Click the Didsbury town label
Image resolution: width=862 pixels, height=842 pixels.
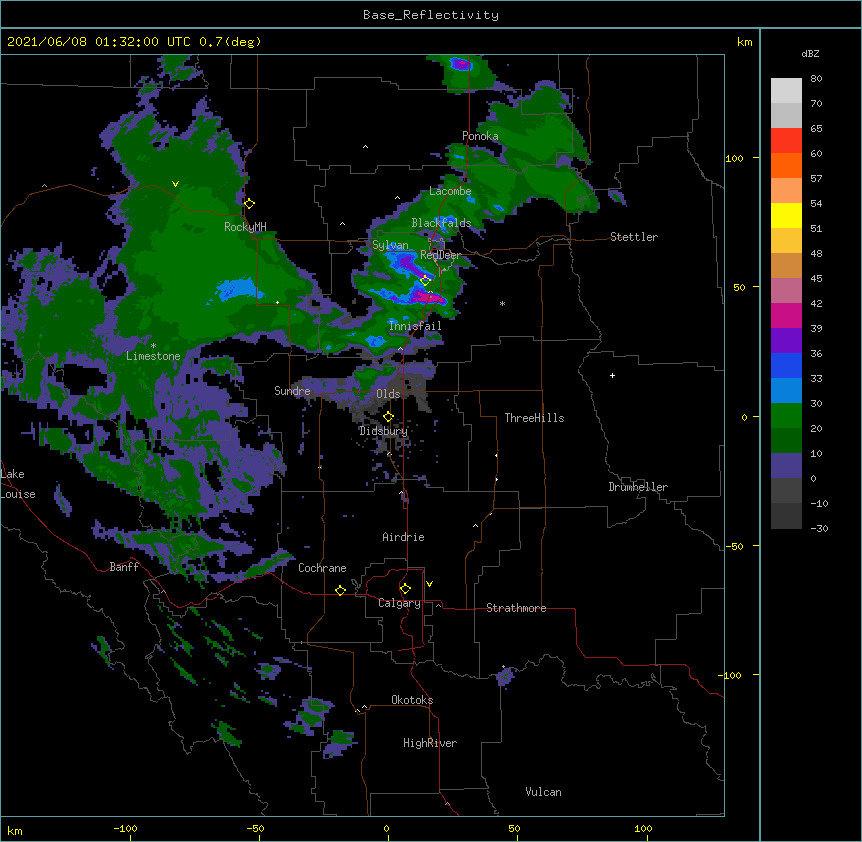384,431
